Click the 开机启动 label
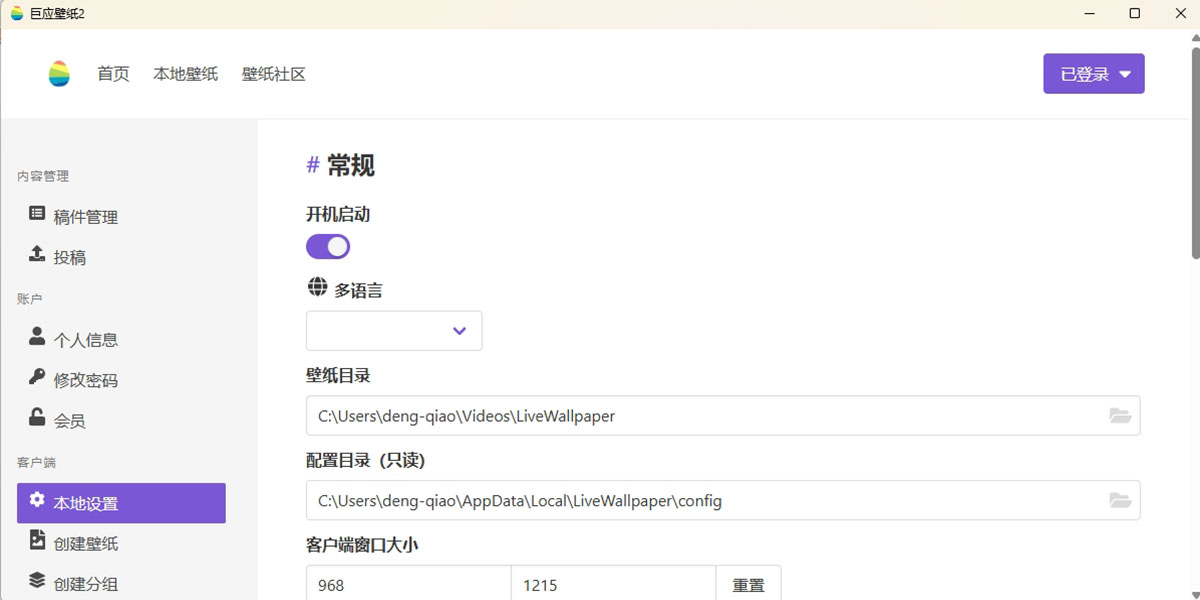1200x600 pixels. click(x=338, y=214)
